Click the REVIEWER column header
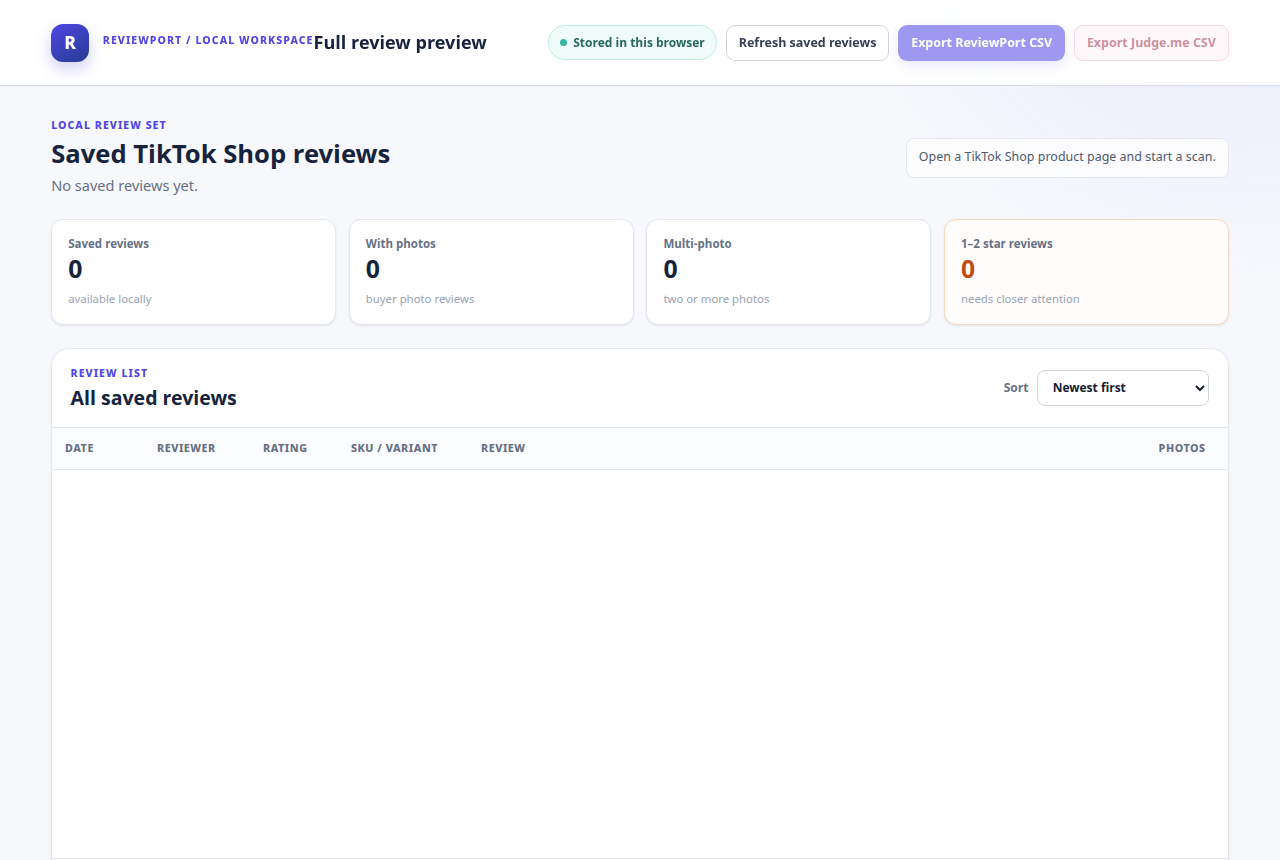This screenshot has height=860, width=1280. coord(186,448)
